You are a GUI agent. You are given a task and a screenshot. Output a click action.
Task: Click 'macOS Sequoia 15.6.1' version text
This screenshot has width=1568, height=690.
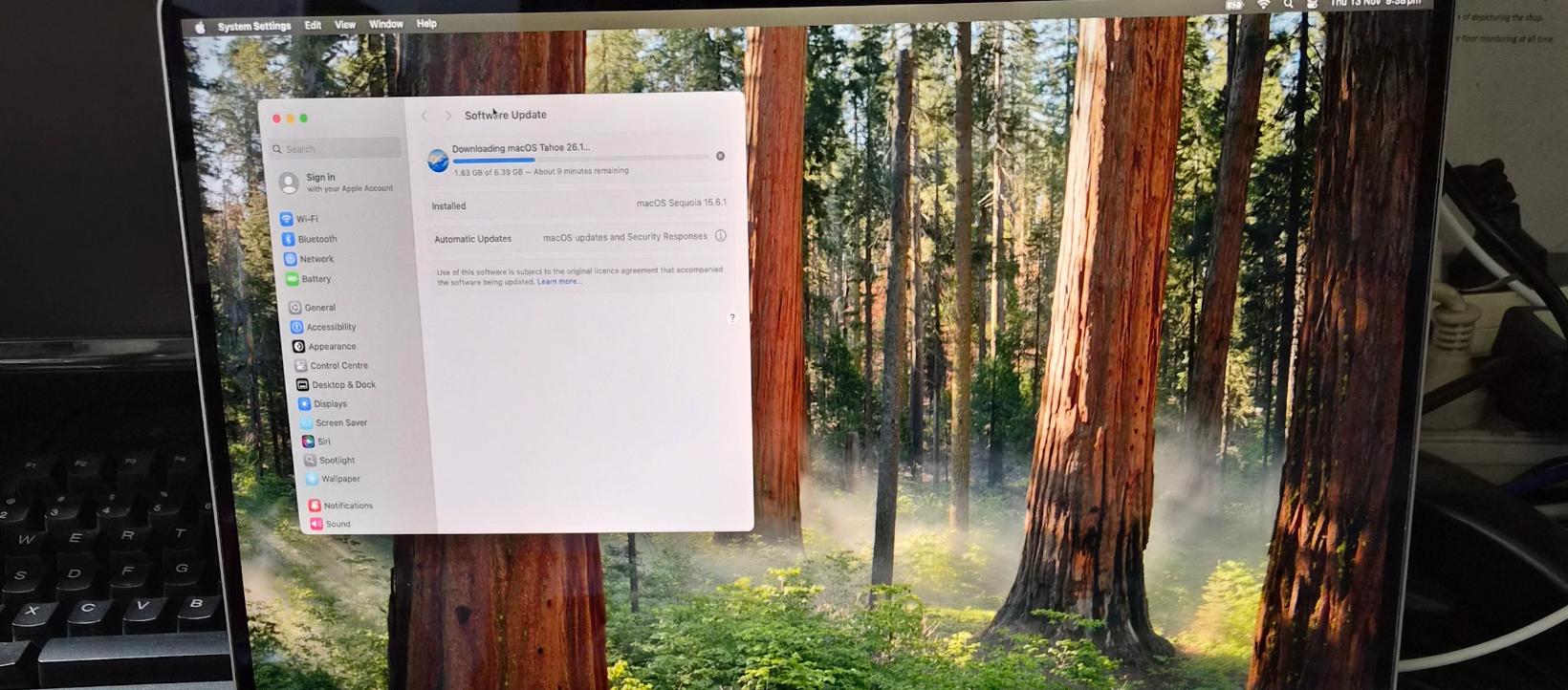(682, 203)
